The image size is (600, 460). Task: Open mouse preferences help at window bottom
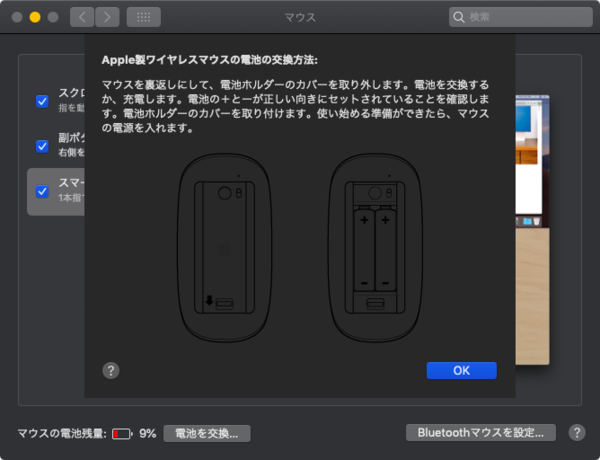[x=577, y=432]
